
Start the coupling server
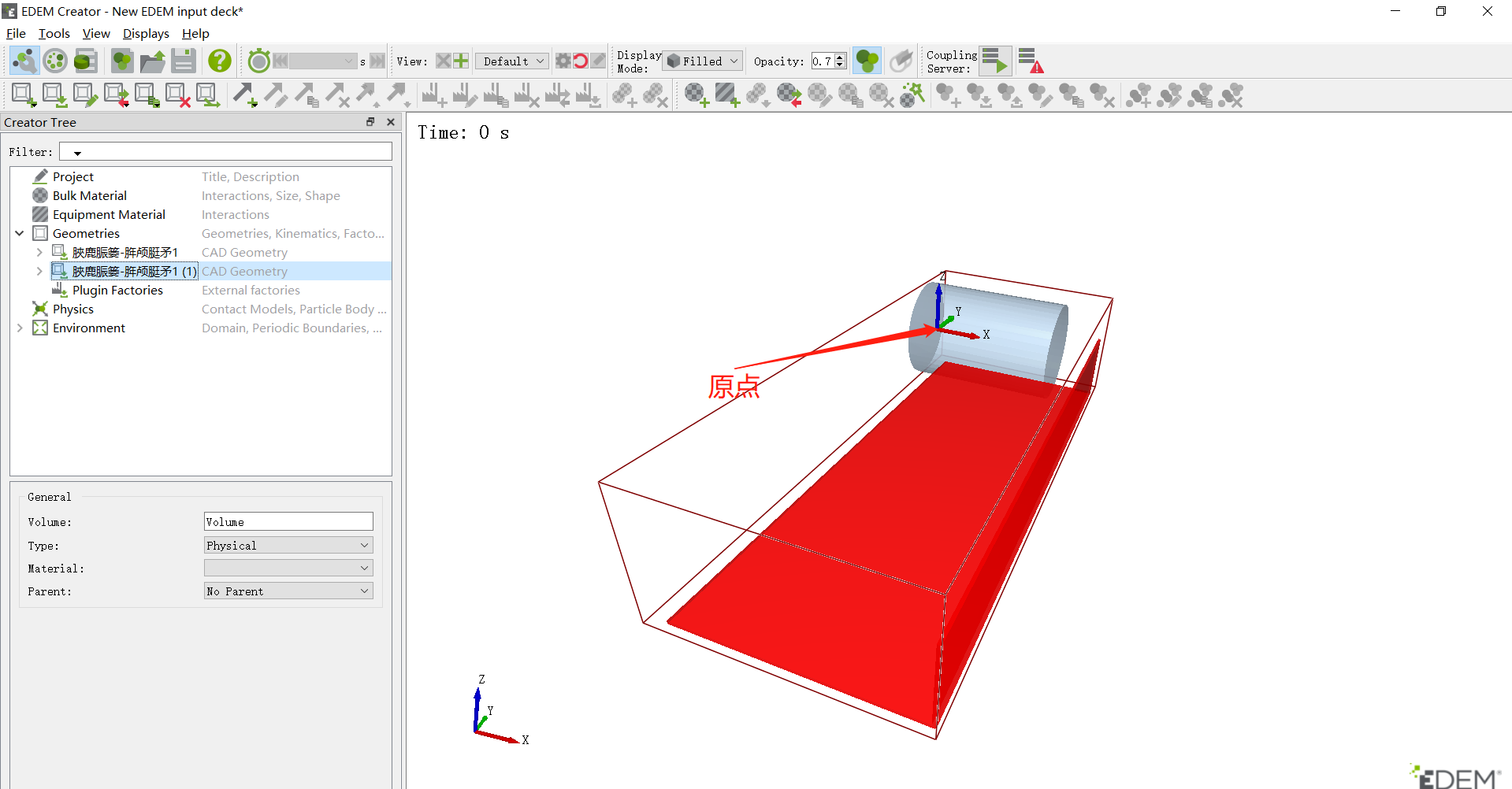tap(995, 61)
